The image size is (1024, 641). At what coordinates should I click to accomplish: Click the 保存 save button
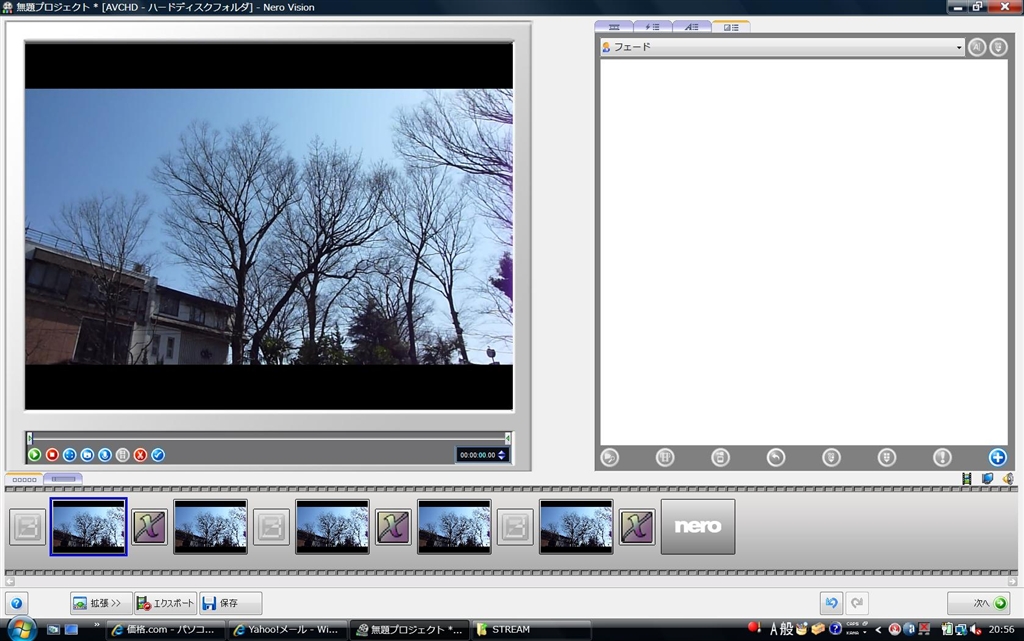coord(231,603)
